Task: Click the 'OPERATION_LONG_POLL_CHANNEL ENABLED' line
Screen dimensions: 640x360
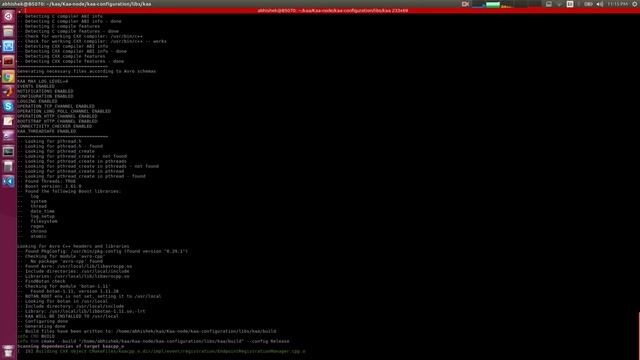Action: [64, 111]
